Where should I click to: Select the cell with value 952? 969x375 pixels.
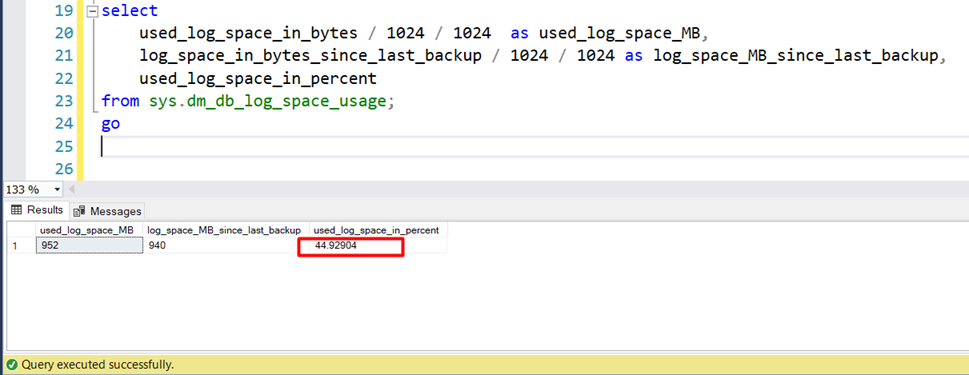pos(90,245)
